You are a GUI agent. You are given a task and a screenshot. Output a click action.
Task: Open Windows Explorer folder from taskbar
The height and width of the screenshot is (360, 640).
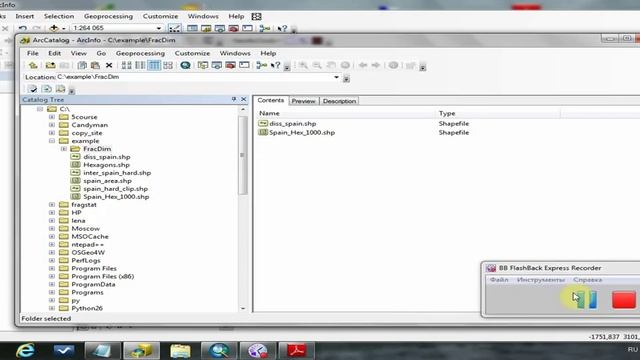[180, 351]
